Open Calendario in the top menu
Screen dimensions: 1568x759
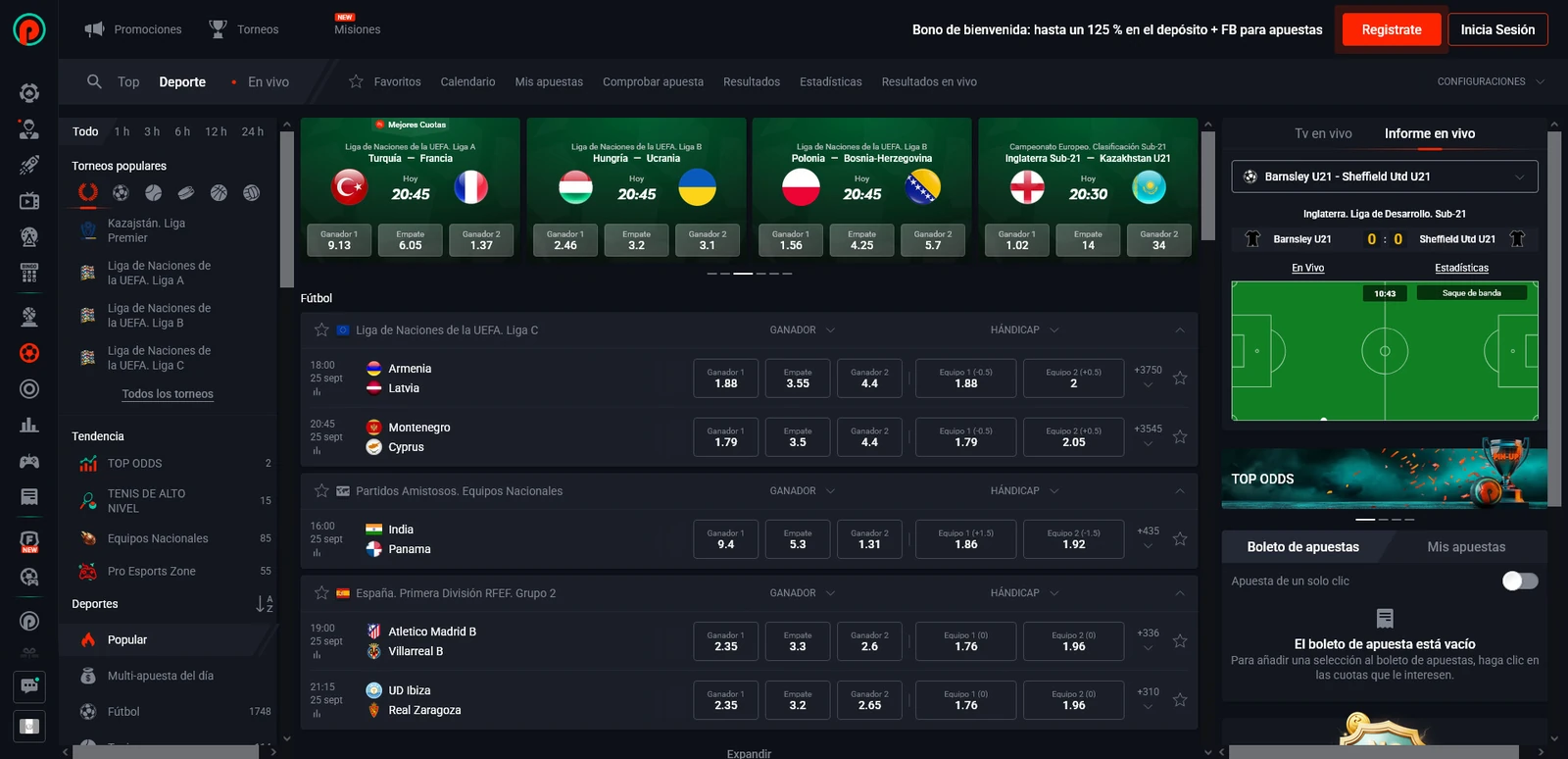(467, 81)
